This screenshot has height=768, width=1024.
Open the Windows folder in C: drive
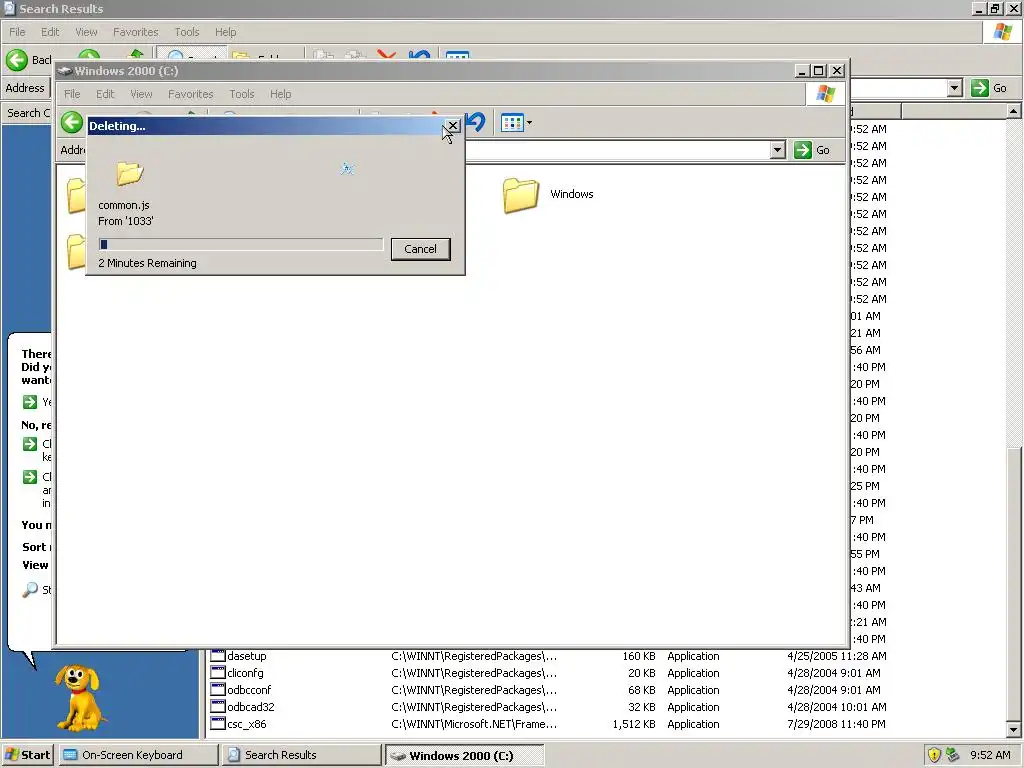520,195
